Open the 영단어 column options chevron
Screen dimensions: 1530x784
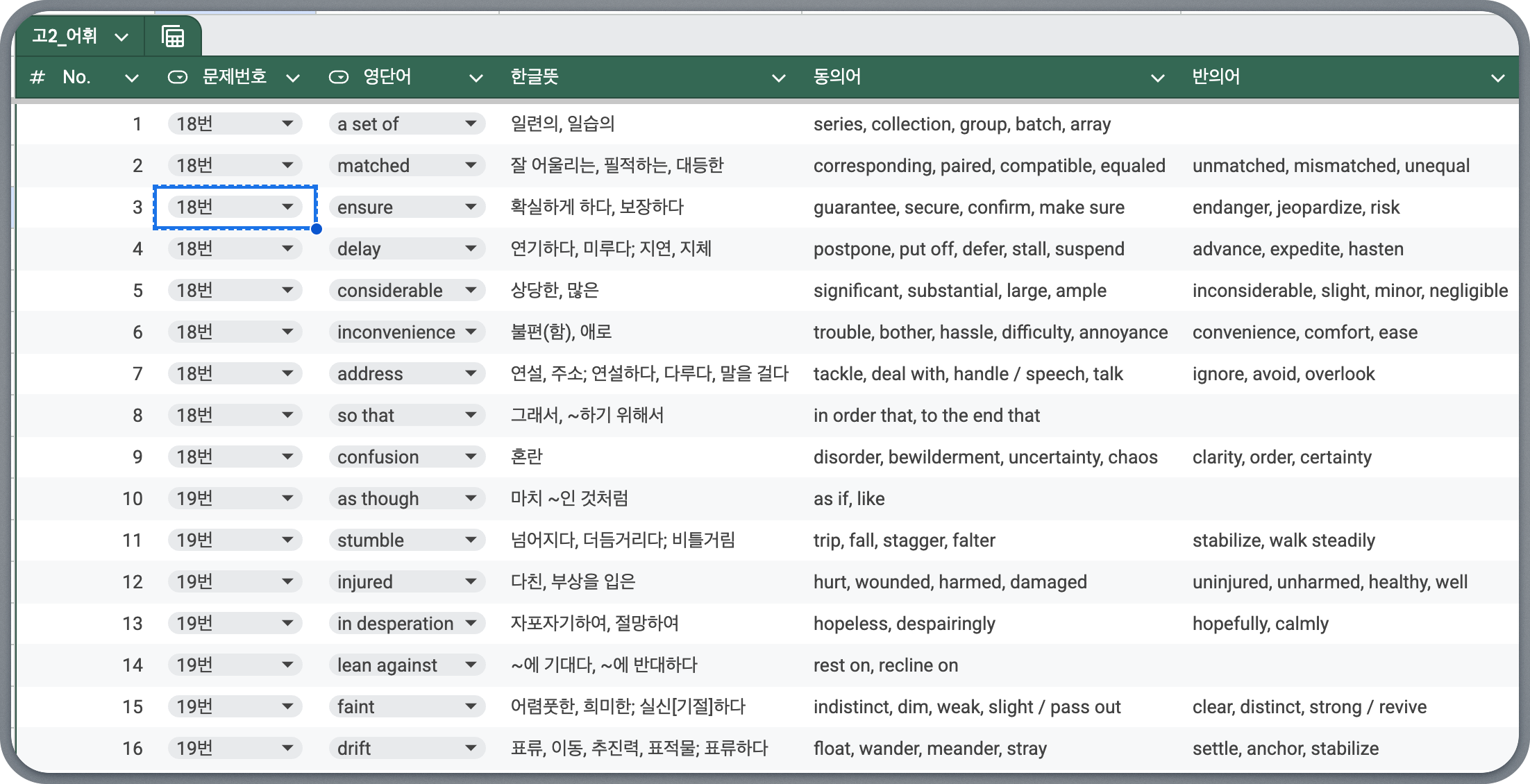click(x=476, y=78)
